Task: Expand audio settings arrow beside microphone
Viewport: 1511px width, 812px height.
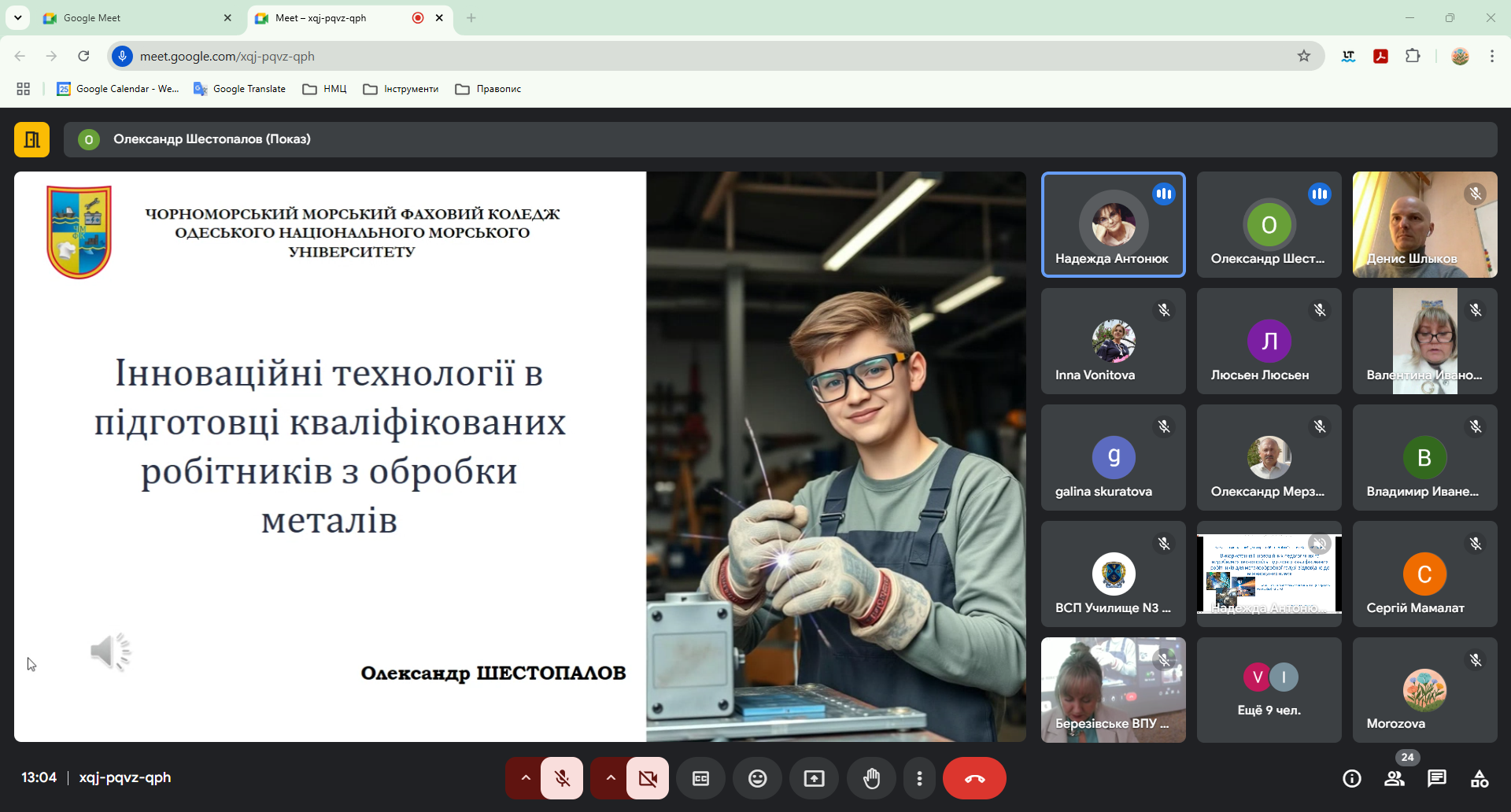Action: pyautogui.click(x=525, y=778)
